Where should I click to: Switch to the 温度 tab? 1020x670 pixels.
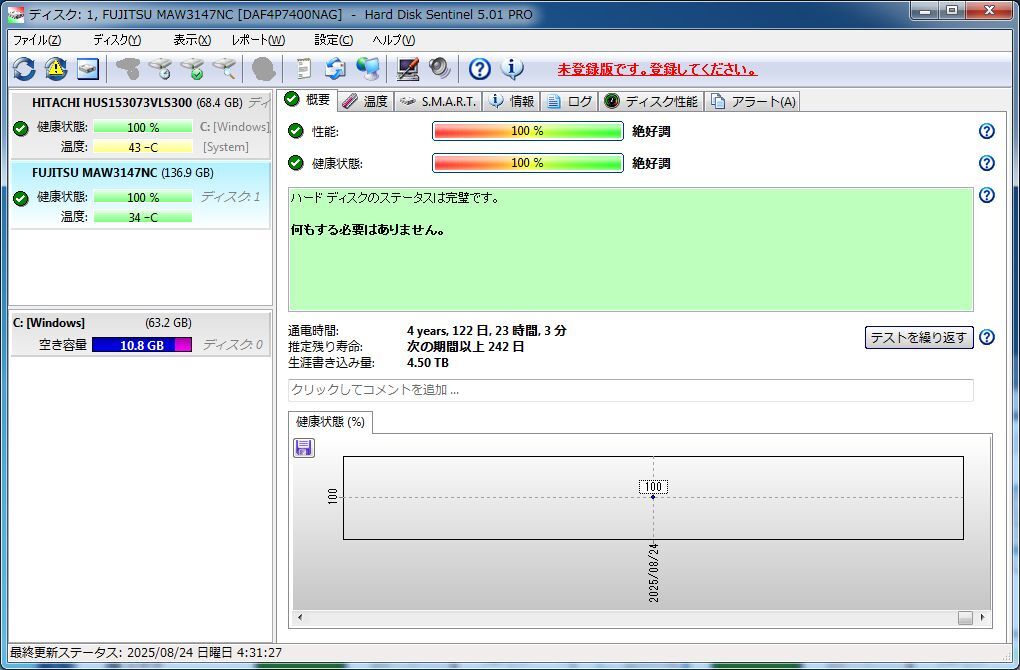click(365, 101)
